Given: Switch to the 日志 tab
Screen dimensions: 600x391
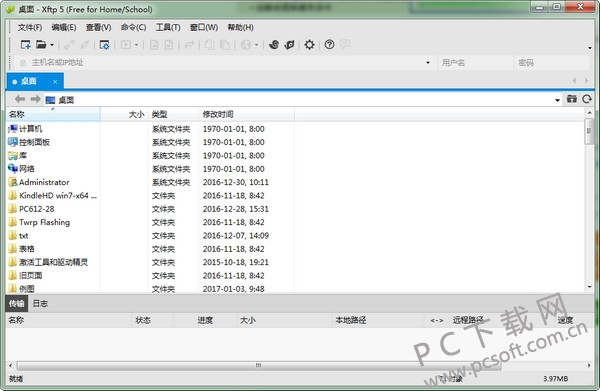Looking at the screenshot, I should [x=40, y=303].
